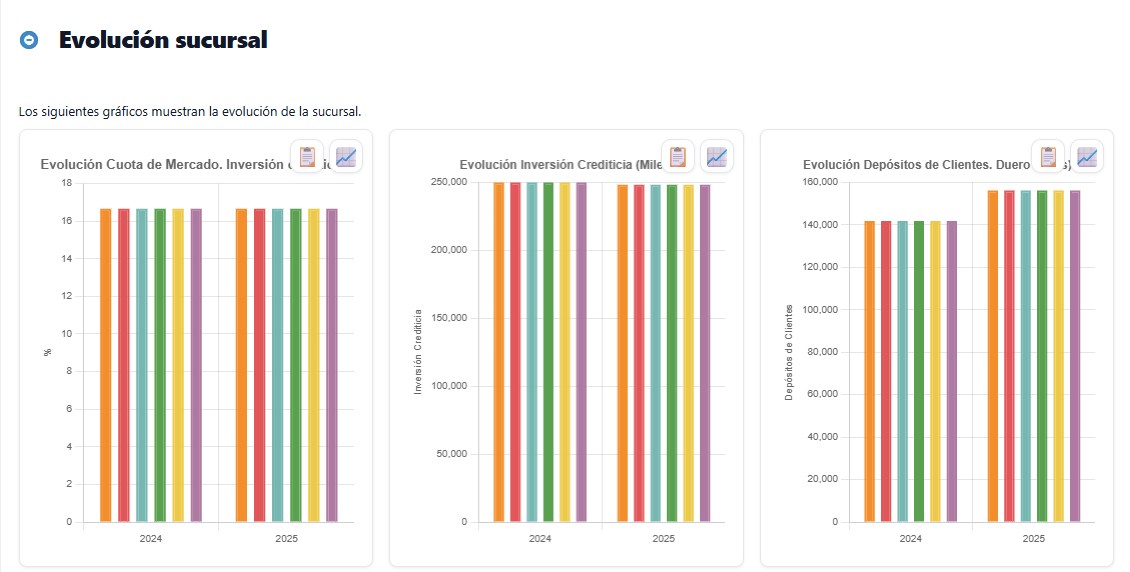Select orange 2024 bar in Depósitos de Clientes chart
The image size is (1130, 572).
(869, 372)
